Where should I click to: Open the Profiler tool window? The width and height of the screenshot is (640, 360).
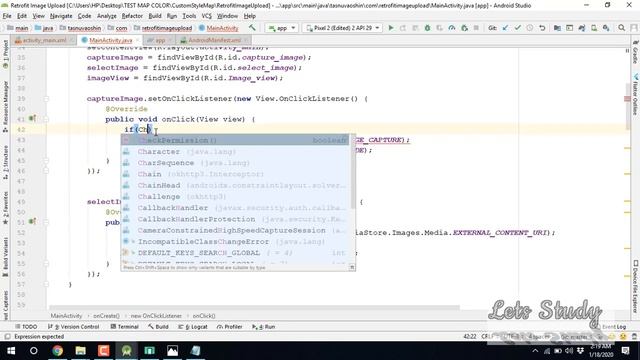point(229,327)
